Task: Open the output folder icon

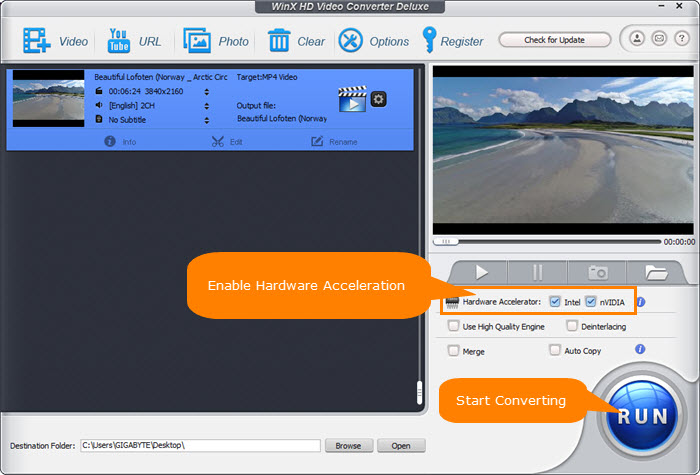Action: pyautogui.click(x=655, y=272)
